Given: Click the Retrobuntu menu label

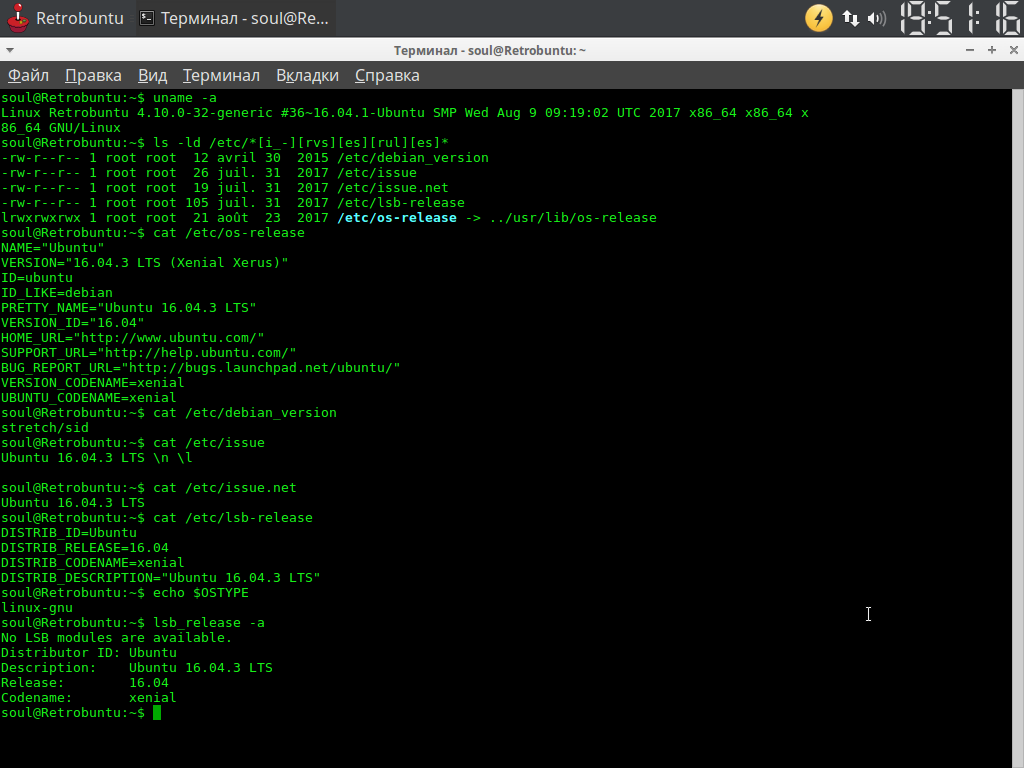Looking at the screenshot, I should click(x=80, y=18).
